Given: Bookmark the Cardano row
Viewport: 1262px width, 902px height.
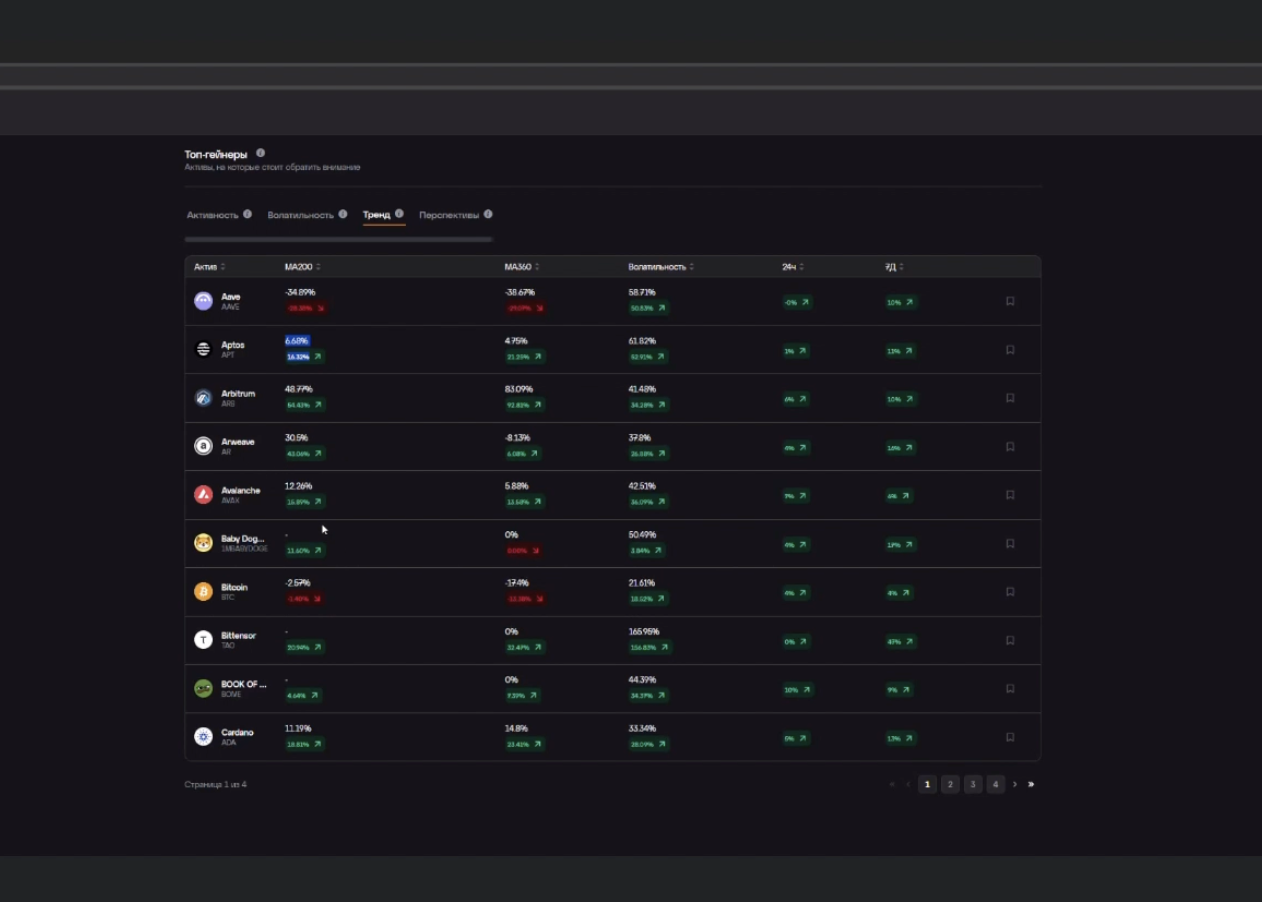Looking at the screenshot, I should pos(1010,737).
